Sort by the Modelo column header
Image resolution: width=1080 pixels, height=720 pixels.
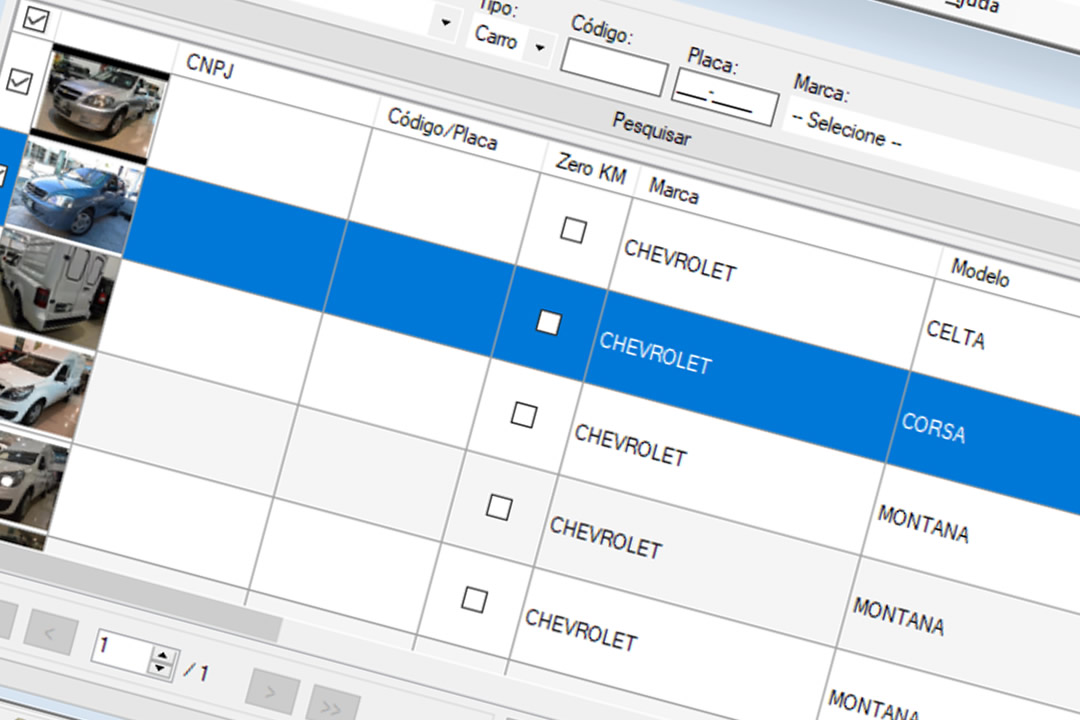point(980,273)
